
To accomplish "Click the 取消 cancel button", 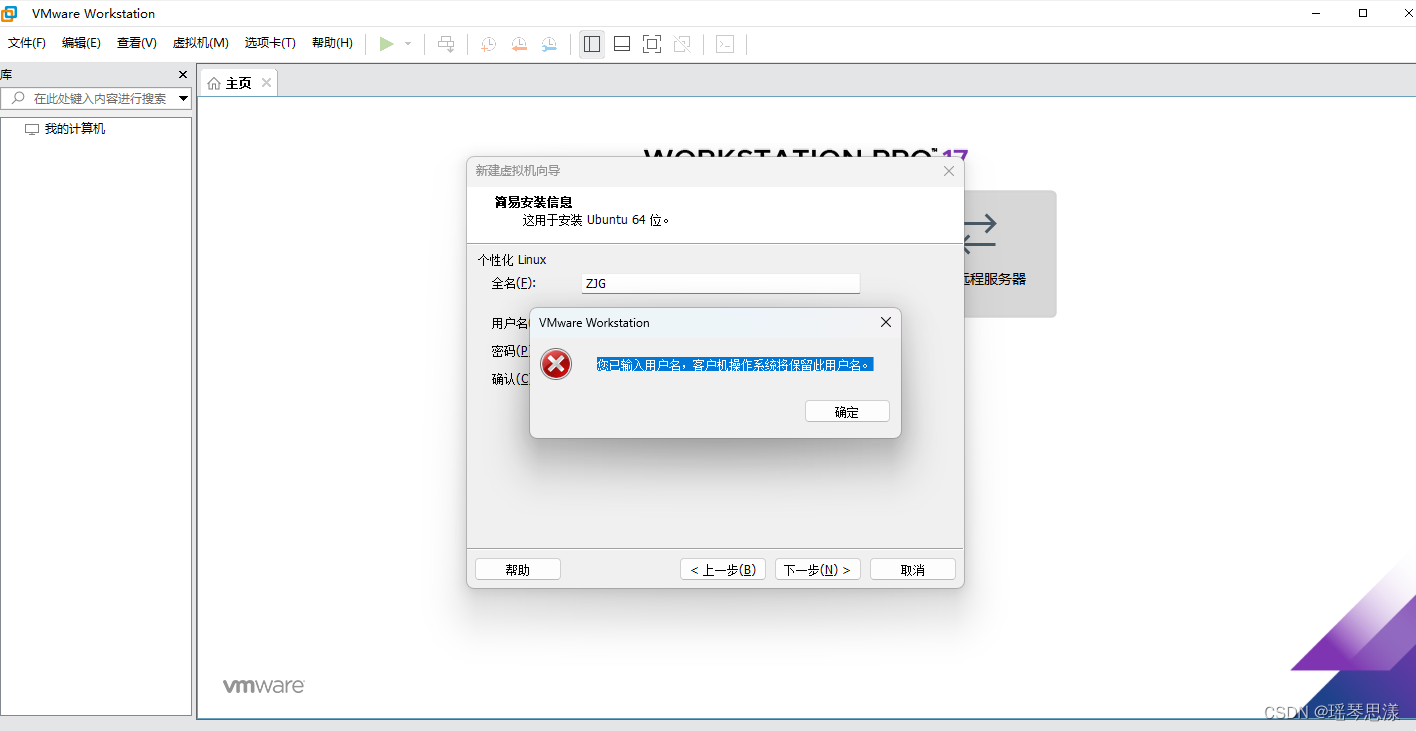I will click(913, 569).
